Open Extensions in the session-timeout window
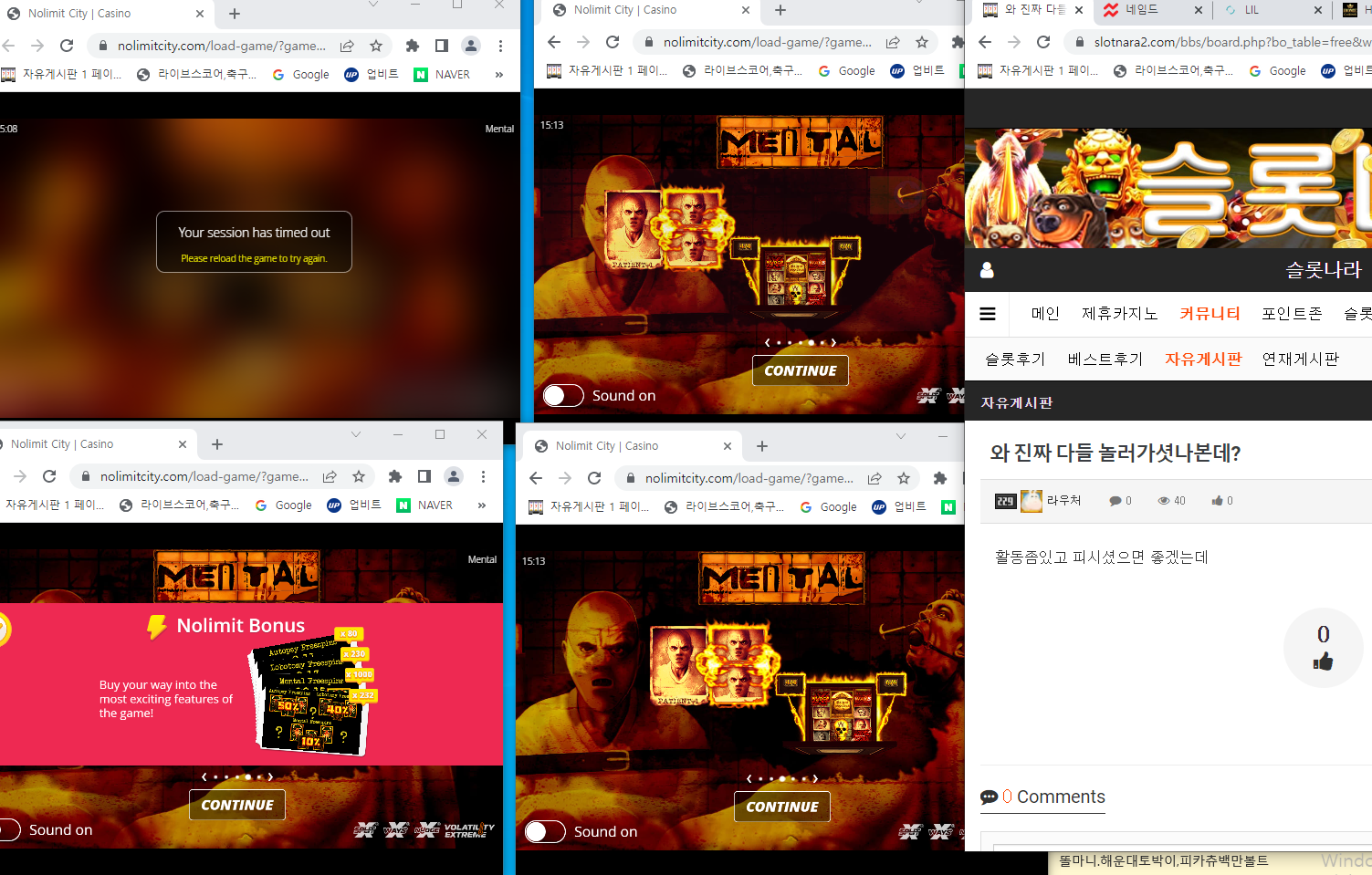Image resolution: width=1372 pixels, height=875 pixels. [x=413, y=46]
